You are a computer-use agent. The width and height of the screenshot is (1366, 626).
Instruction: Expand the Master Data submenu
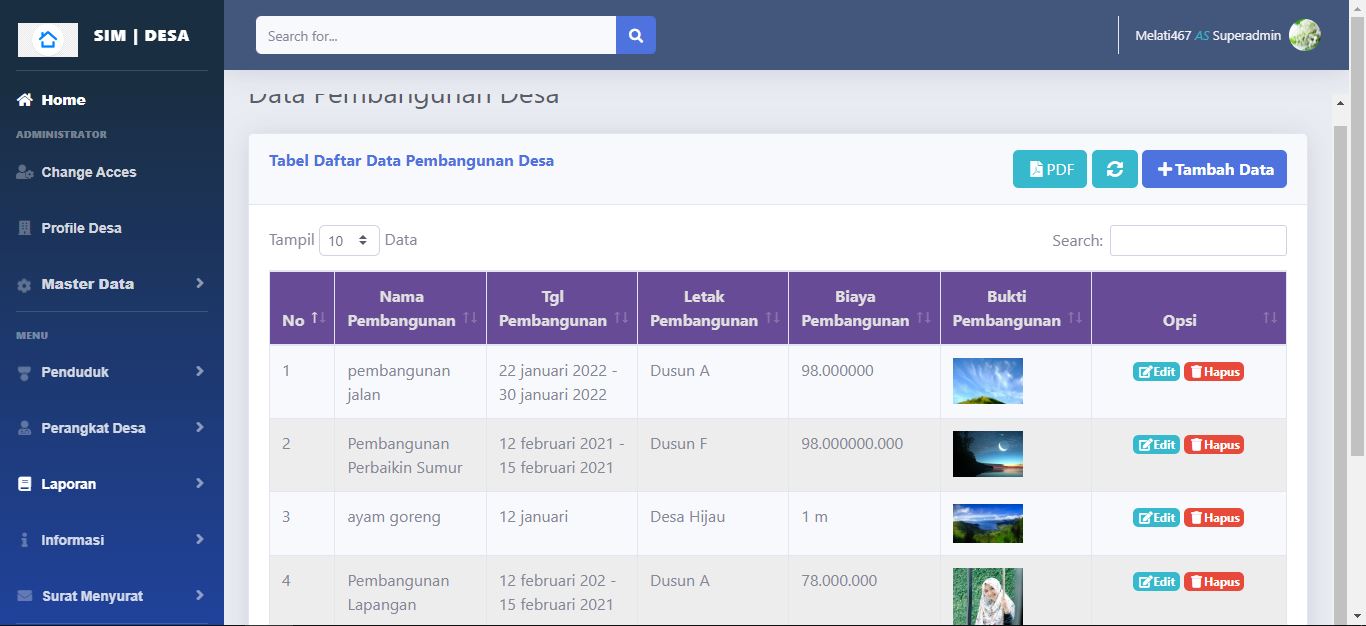click(110, 284)
